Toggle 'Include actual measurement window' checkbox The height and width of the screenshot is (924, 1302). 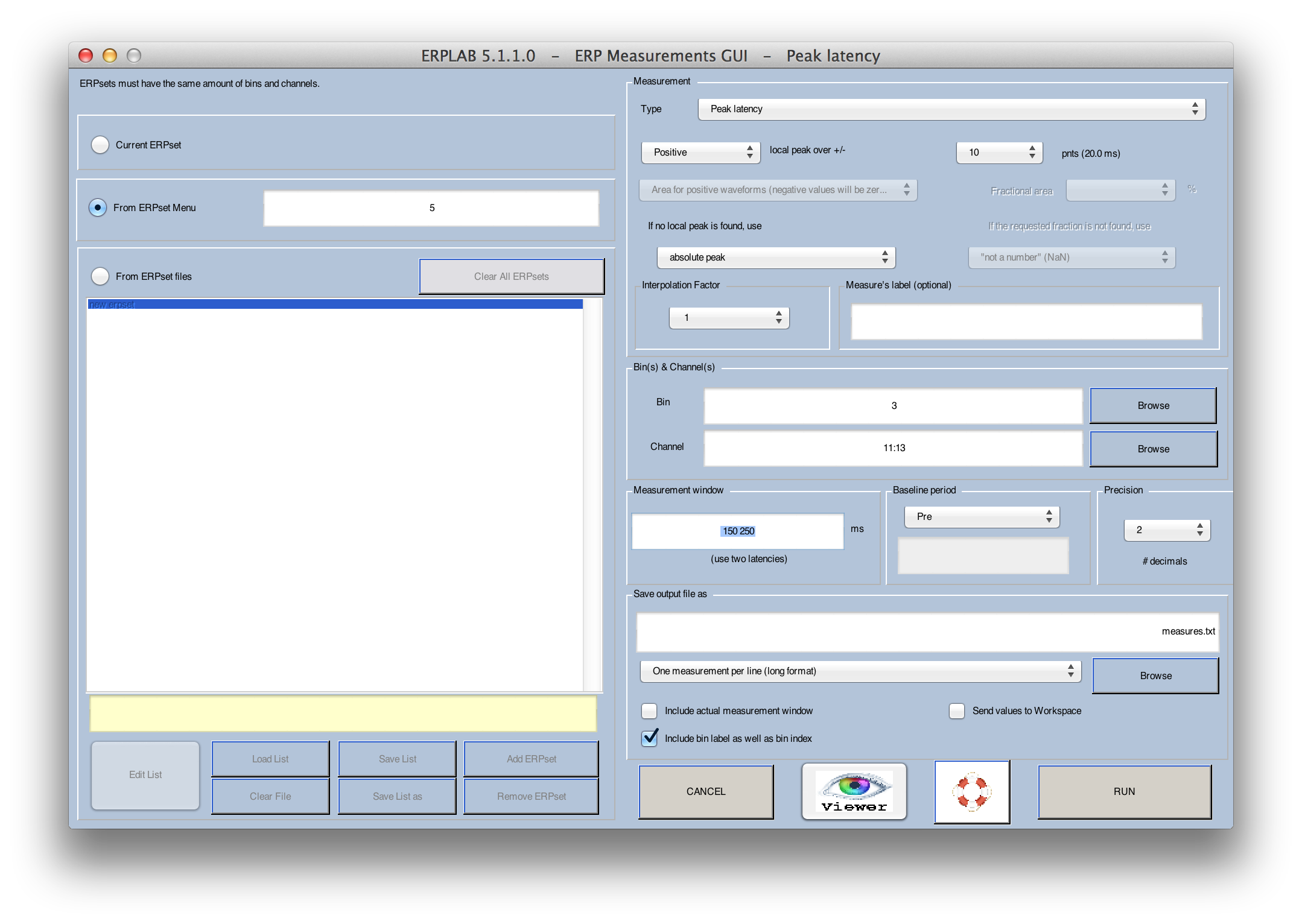649,710
